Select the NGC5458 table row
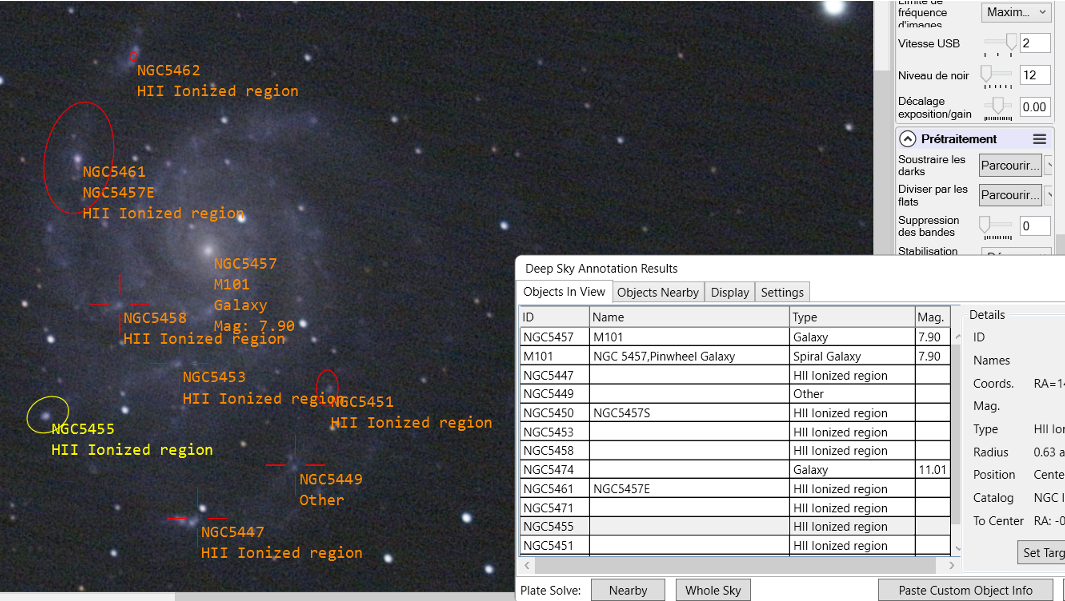Image resolution: width=1065 pixels, height=601 pixels. coord(735,451)
